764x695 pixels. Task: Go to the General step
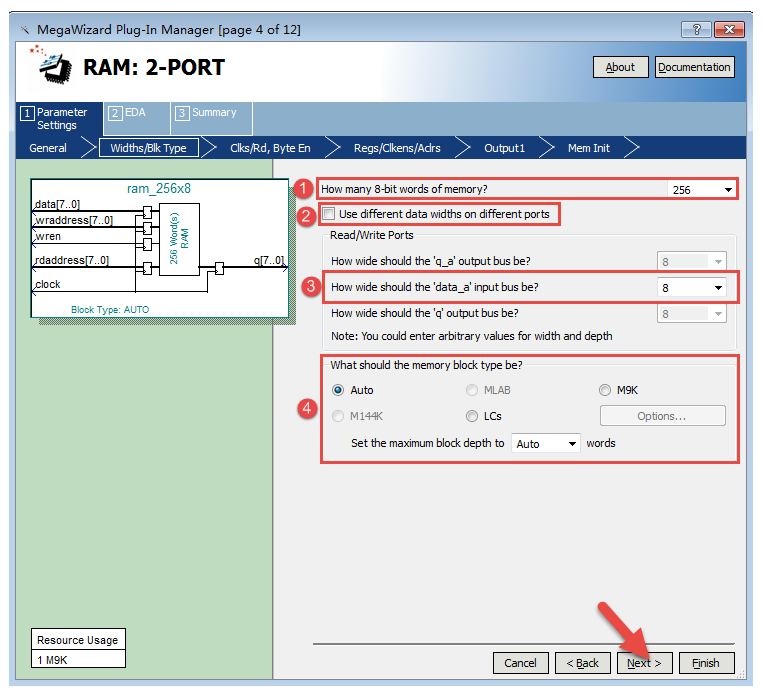tap(48, 148)
